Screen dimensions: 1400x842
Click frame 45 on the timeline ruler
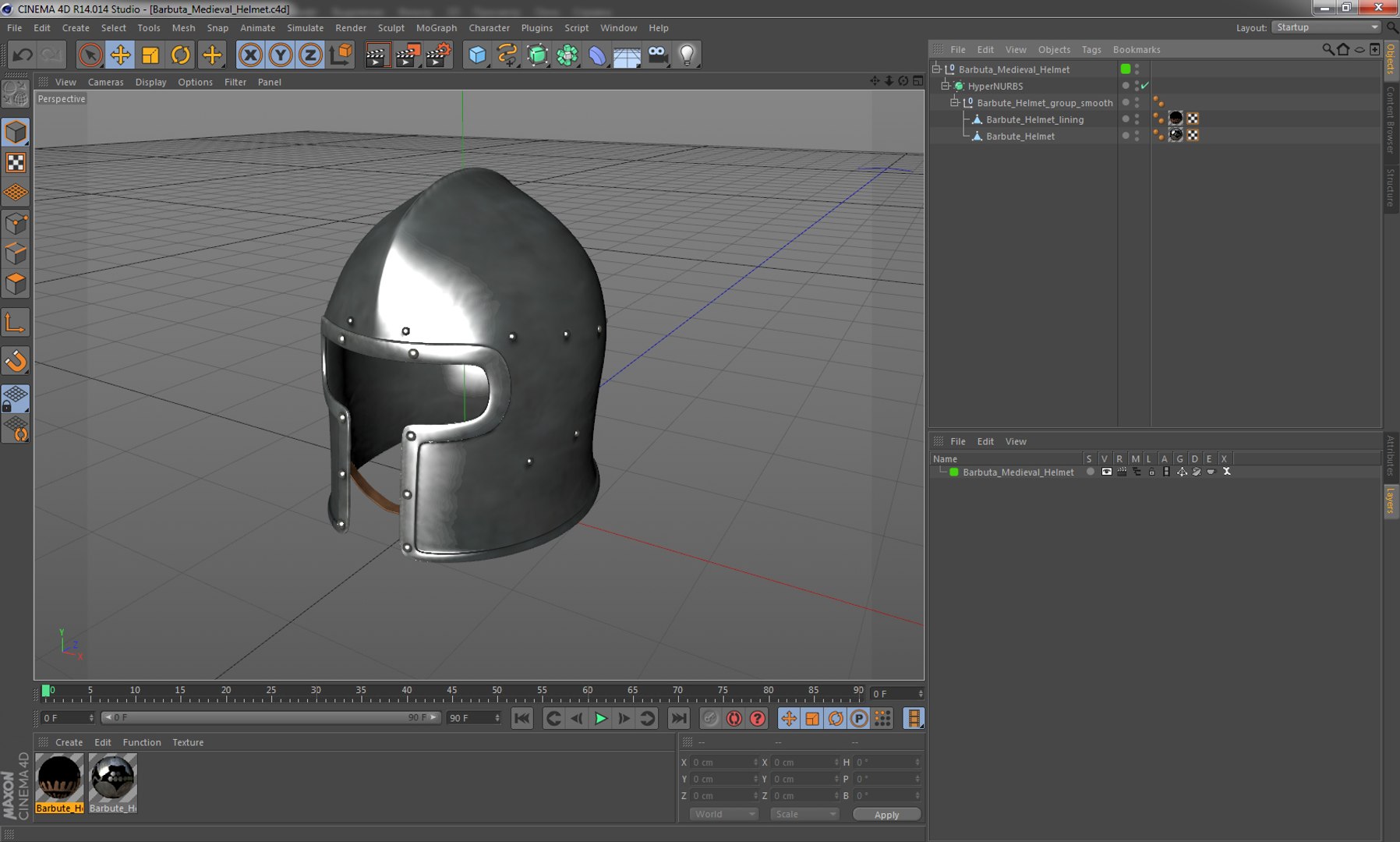tap(452, 692)
